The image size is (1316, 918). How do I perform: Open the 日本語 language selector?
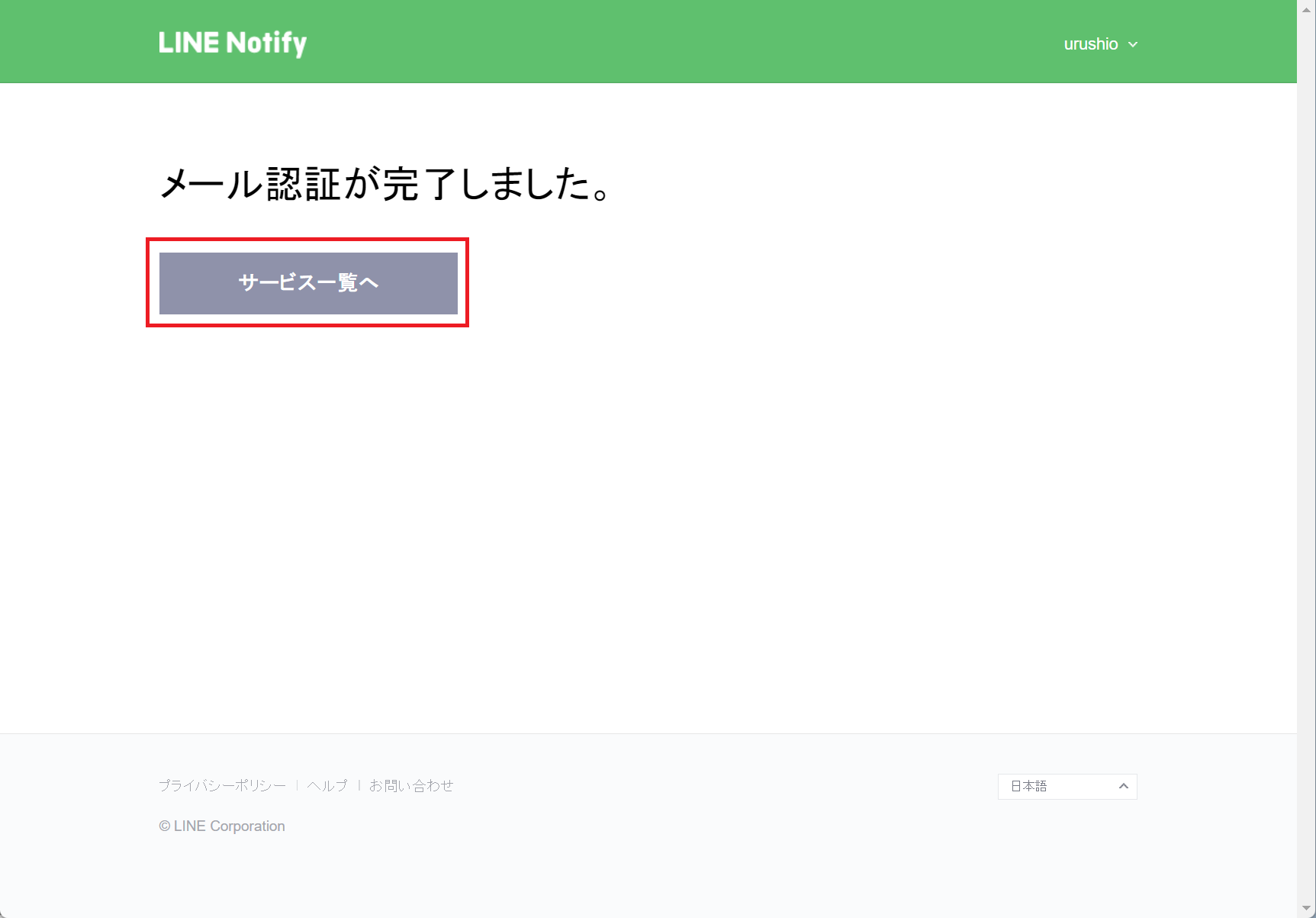click(x=1067, y=786)
